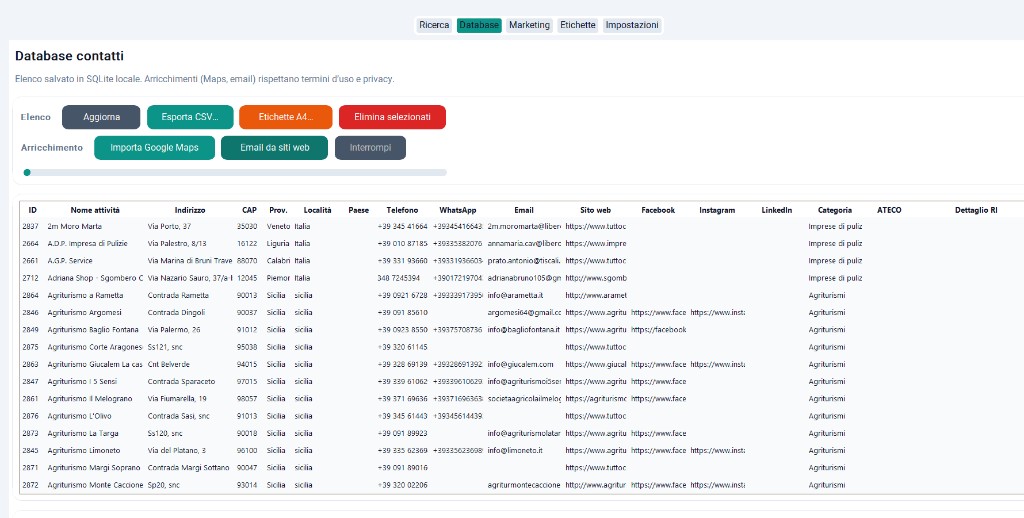Click the orange Etichette A4 button

(x=286, y=117)
